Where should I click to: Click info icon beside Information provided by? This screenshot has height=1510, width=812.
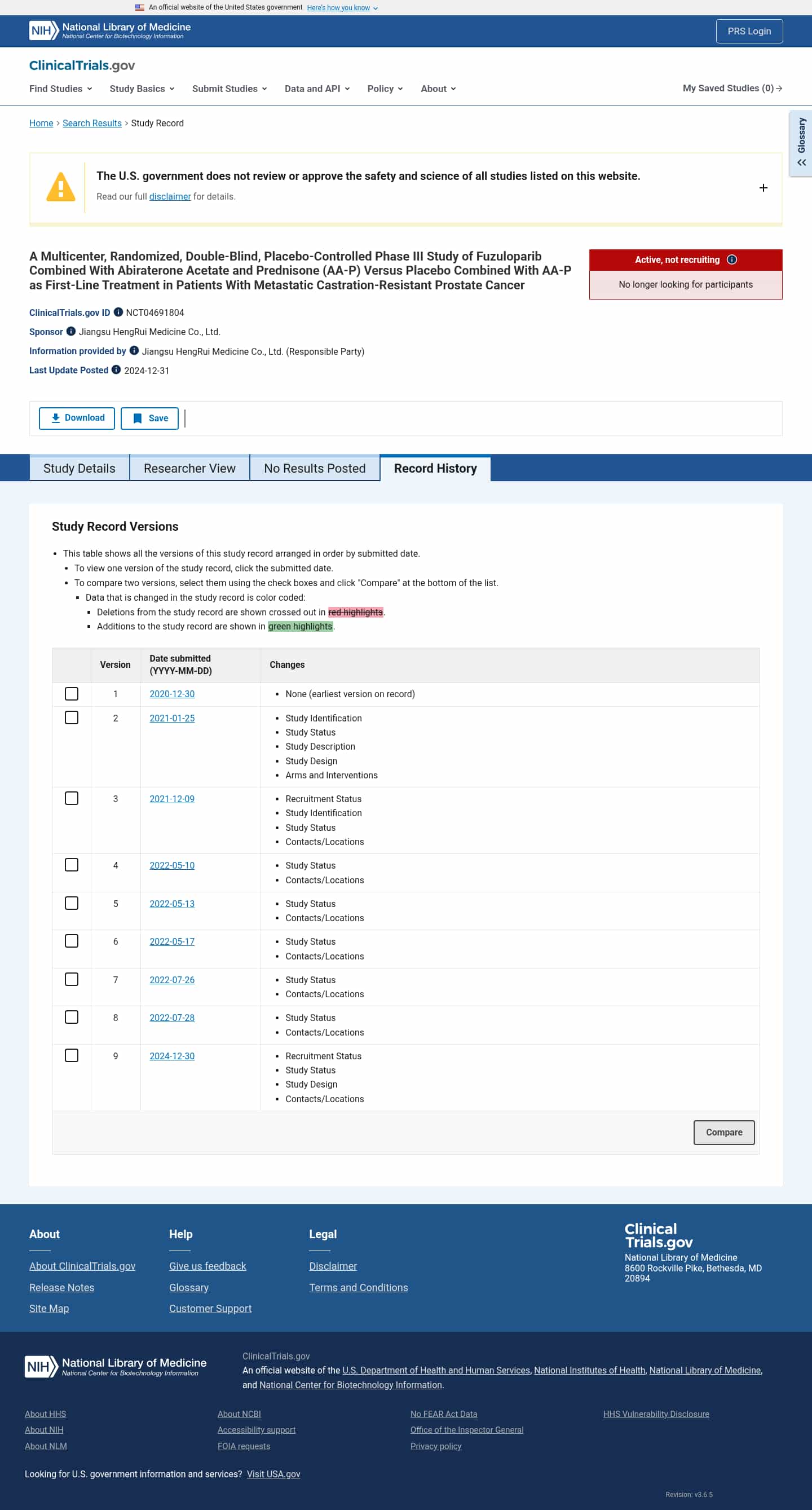point(134,350)
